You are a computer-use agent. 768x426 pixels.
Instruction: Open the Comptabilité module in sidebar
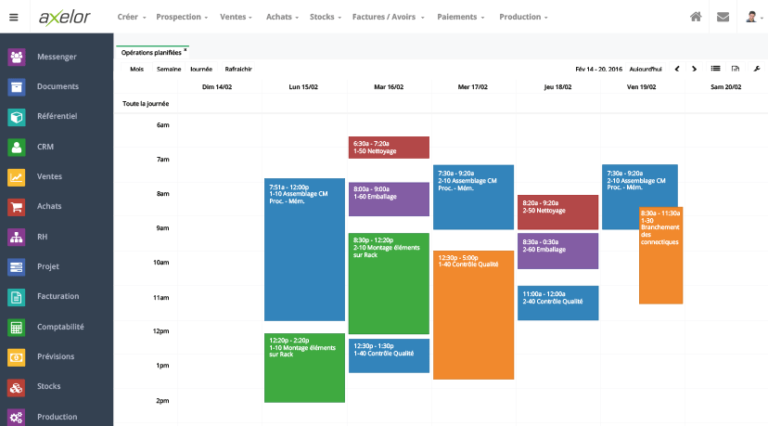coord(60,327)
